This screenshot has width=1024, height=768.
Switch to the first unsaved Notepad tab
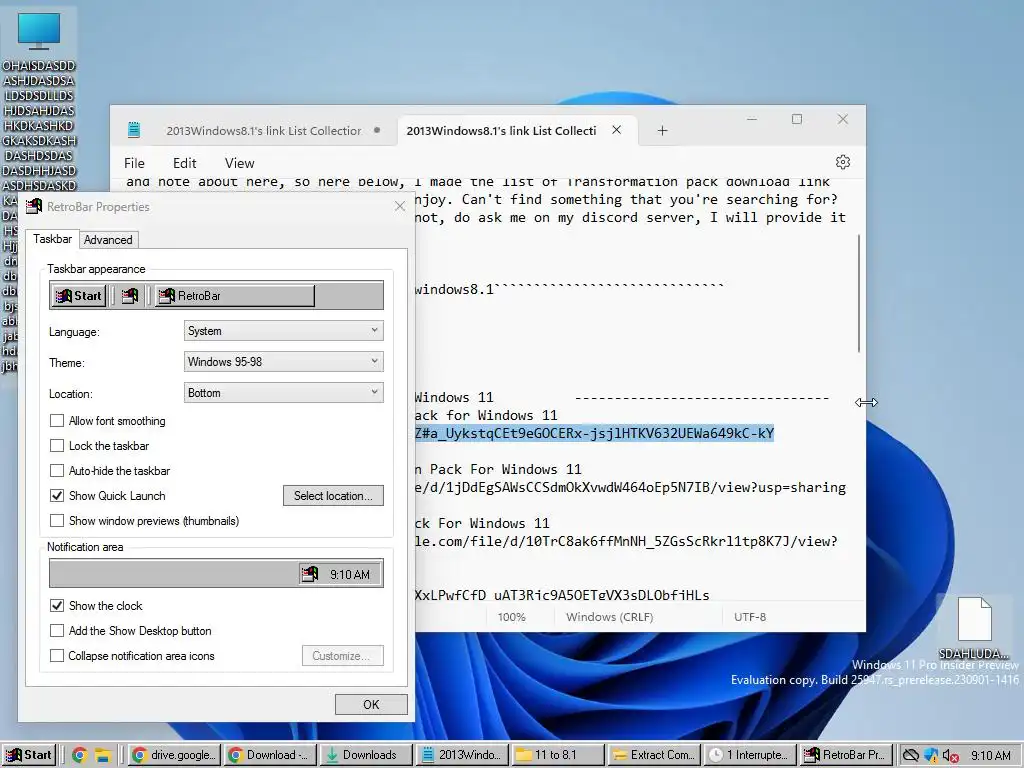[264, 131]
